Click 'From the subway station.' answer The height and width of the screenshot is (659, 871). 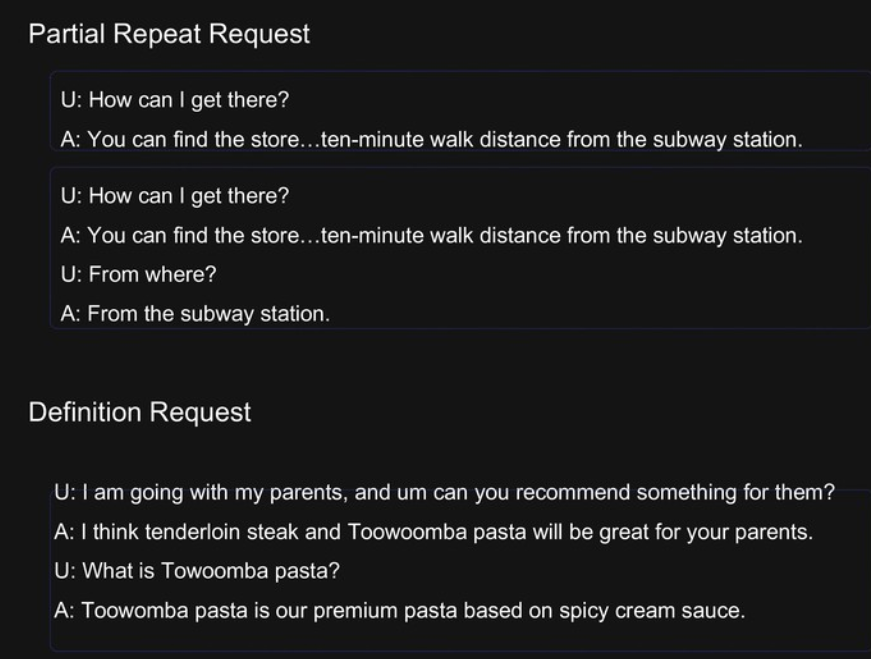tap(195, 313)
